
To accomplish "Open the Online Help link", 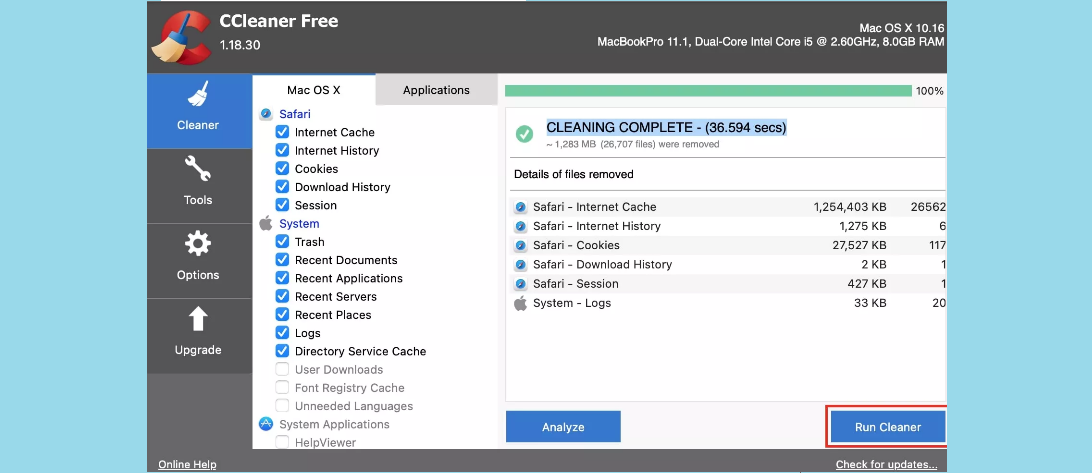I will [x=187, y=465].
